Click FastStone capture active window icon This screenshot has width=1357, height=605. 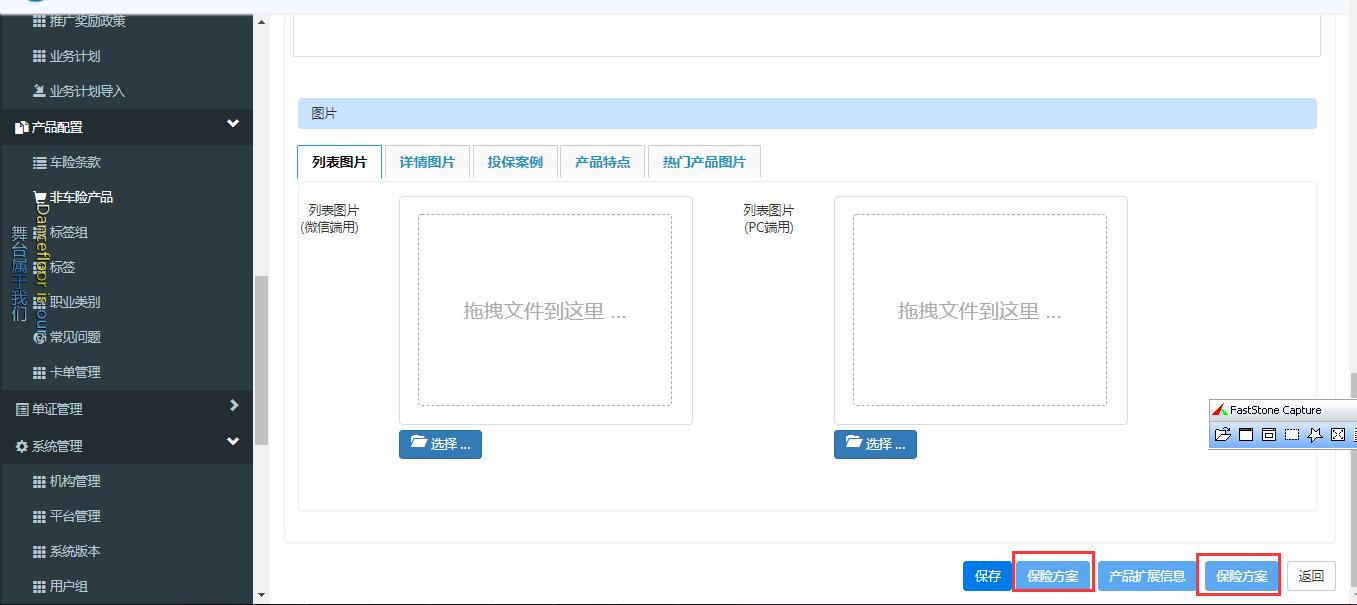1246,434
